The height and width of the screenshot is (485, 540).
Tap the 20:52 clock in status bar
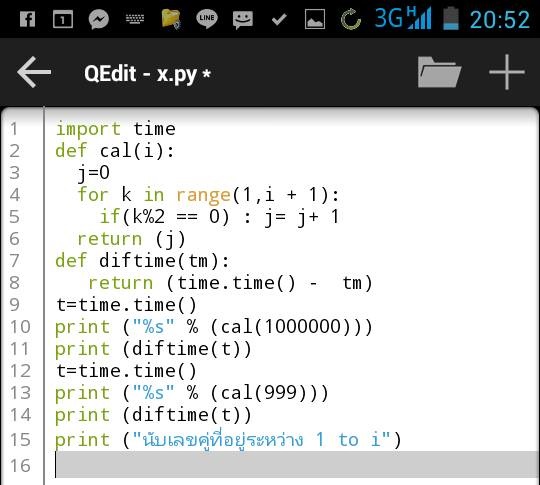coord(499,19)
